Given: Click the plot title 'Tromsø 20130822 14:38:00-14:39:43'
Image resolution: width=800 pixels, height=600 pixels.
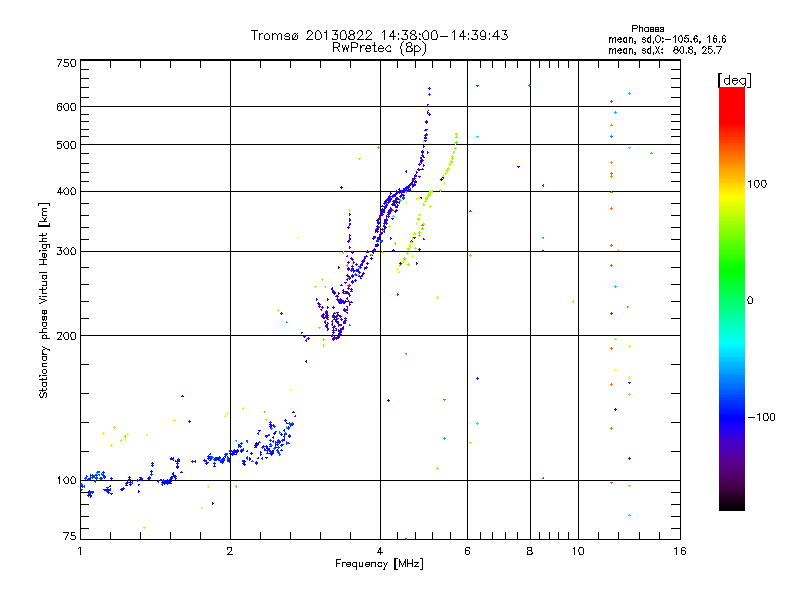Looking at the screenshot, I should (x=379, y=35).
